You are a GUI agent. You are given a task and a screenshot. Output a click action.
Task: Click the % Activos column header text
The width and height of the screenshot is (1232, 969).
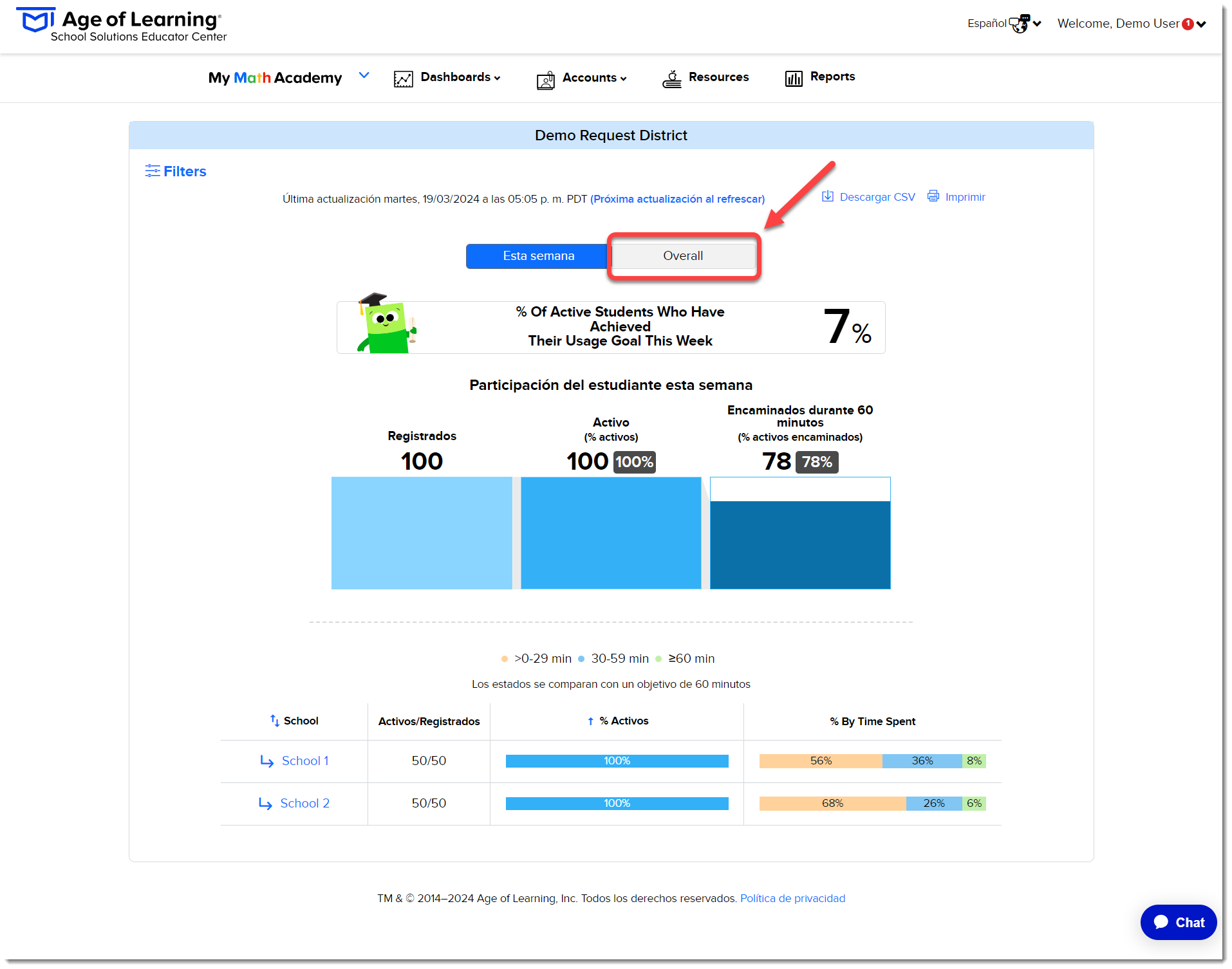click(x=624, y=721)
